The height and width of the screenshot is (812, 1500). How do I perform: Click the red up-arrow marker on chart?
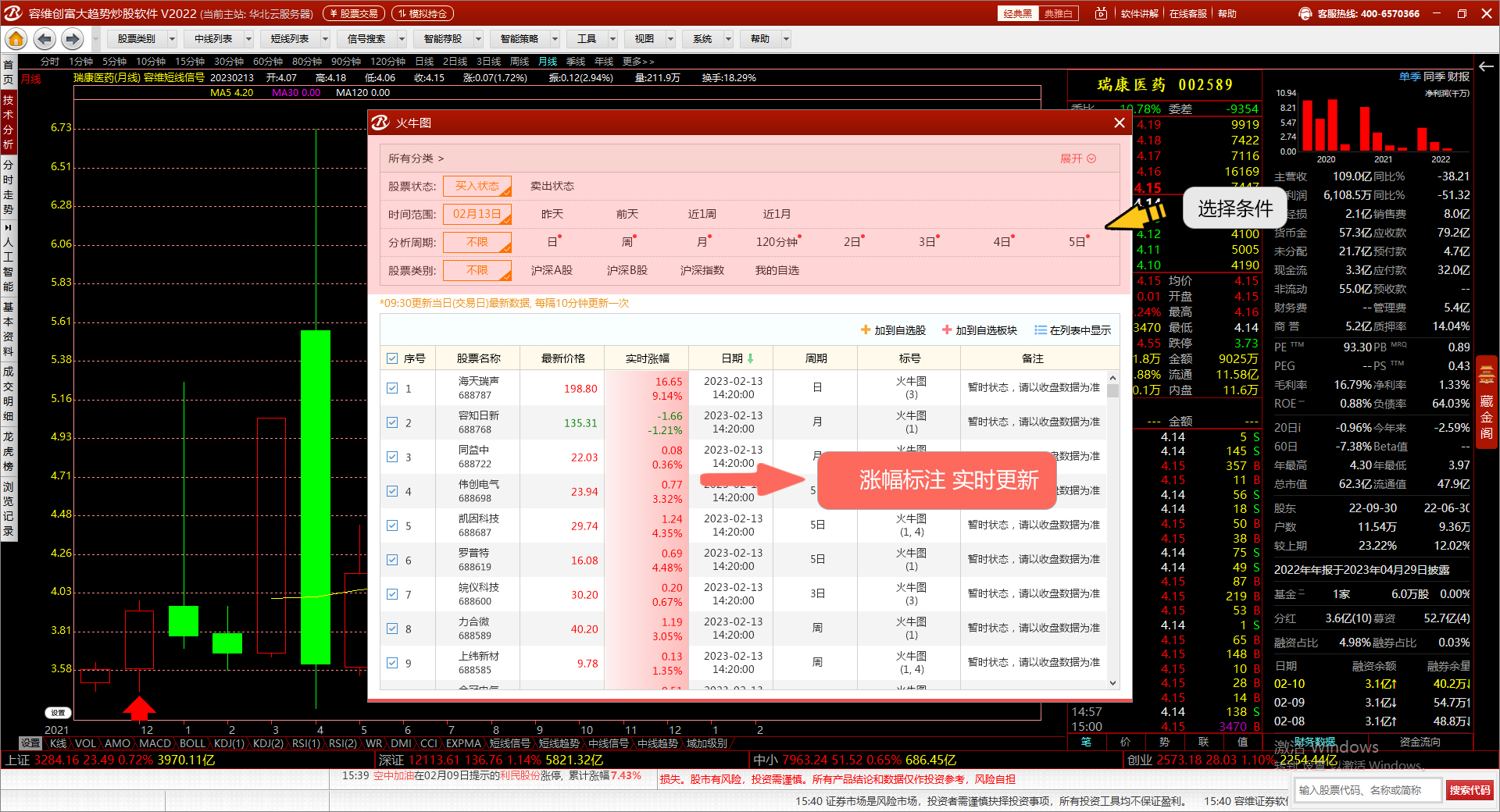pos(139,707)
